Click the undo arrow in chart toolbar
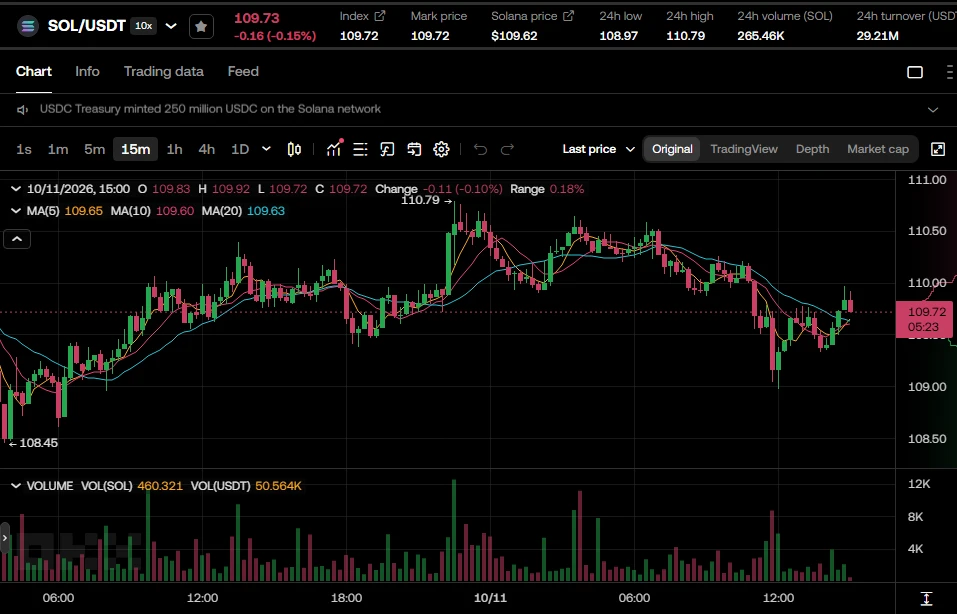Viewport: 957px width, 614px height. click(480, 149)
